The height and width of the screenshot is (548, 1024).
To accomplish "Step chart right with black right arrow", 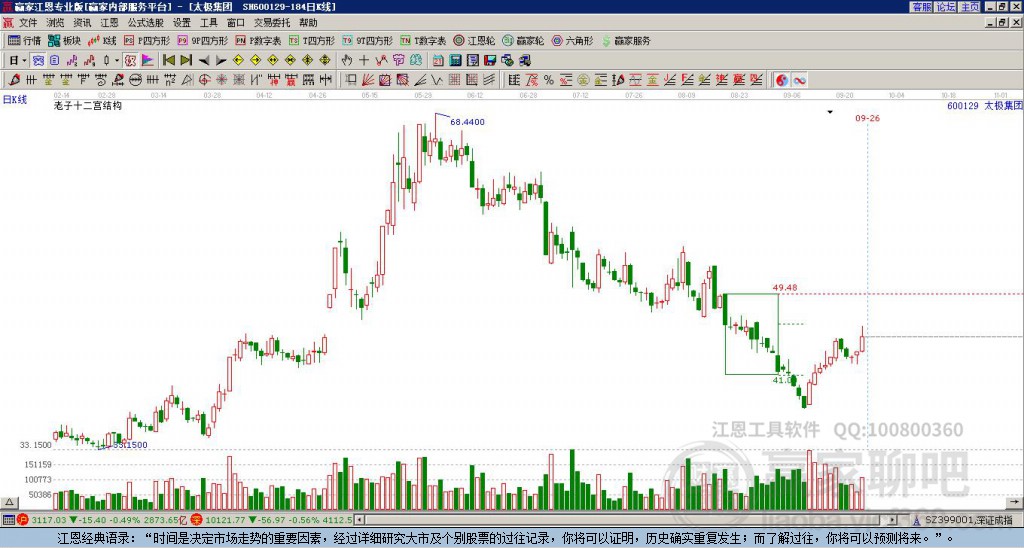I will [221, 61].
